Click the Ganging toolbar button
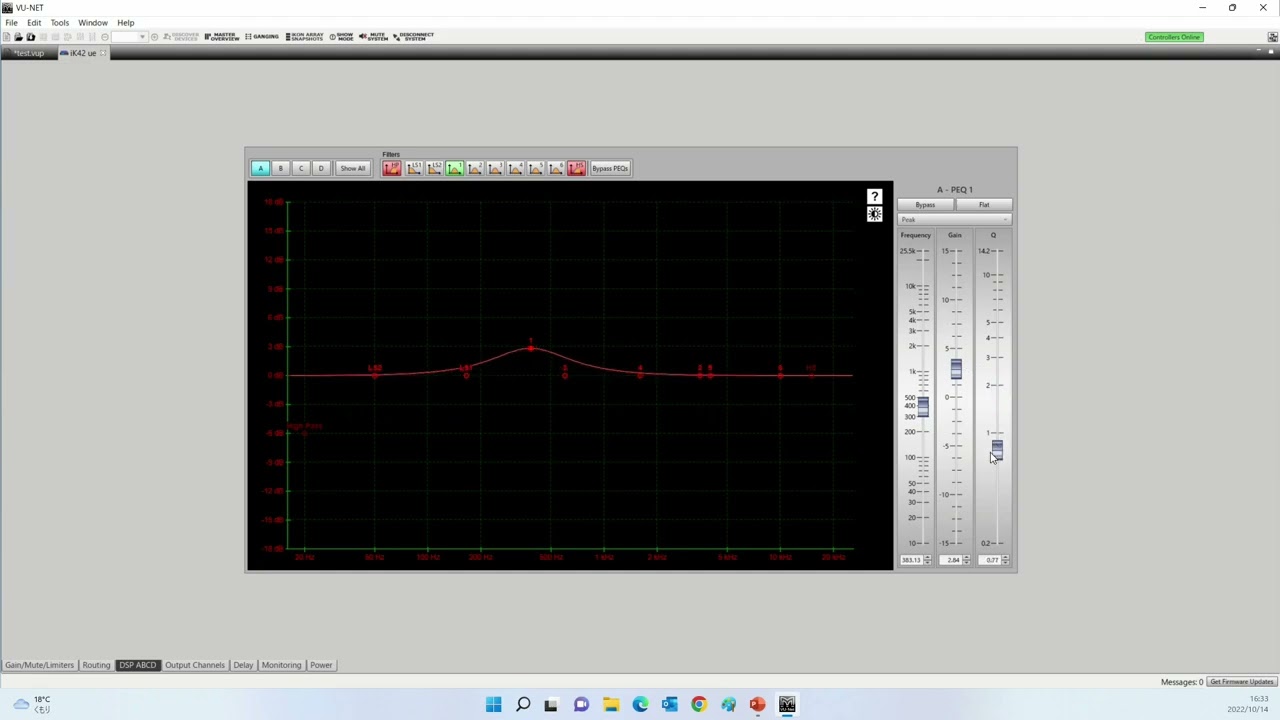Viewport: 1280px width, 720px height. pos(262,37)
